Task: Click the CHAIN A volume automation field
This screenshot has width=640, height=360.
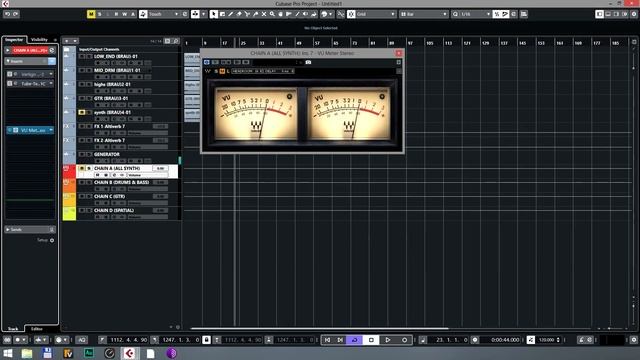Action: pyautogui.click(x=147, y=175)
